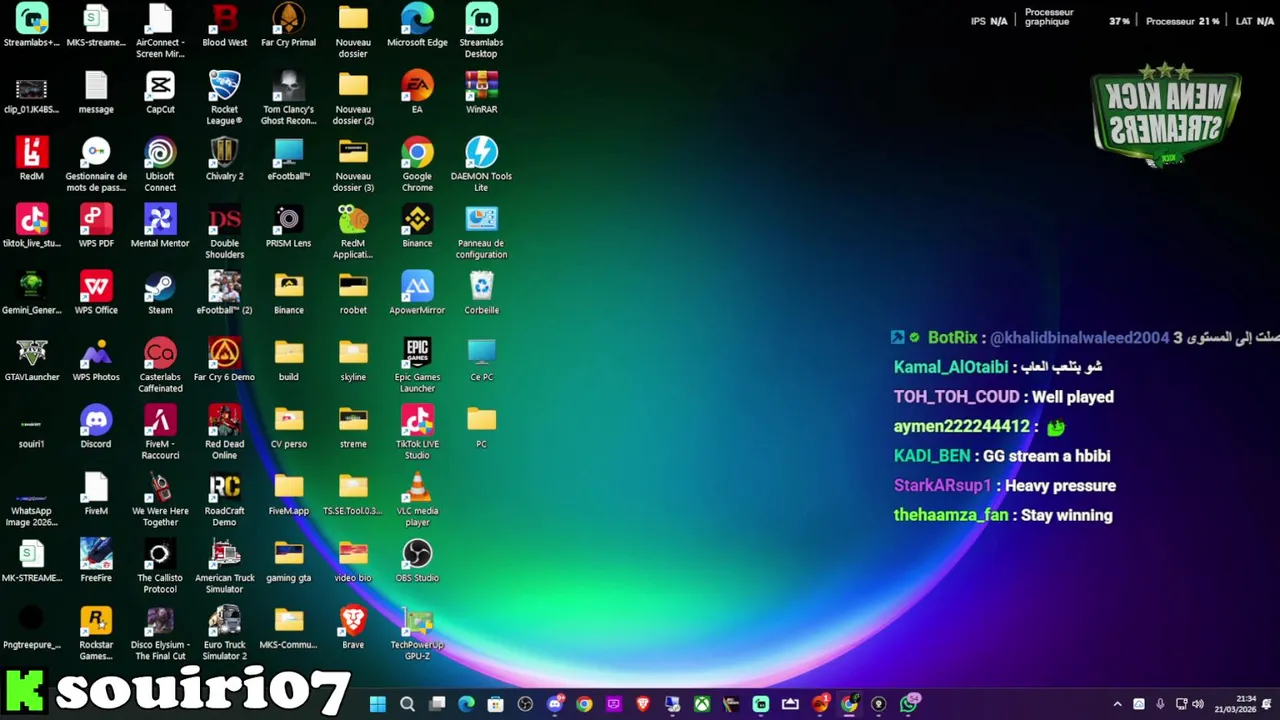Open the Blood West desktop shortcut
Image resolution: width=1280 pixels, height=720 pixels.
click(224, 26)
